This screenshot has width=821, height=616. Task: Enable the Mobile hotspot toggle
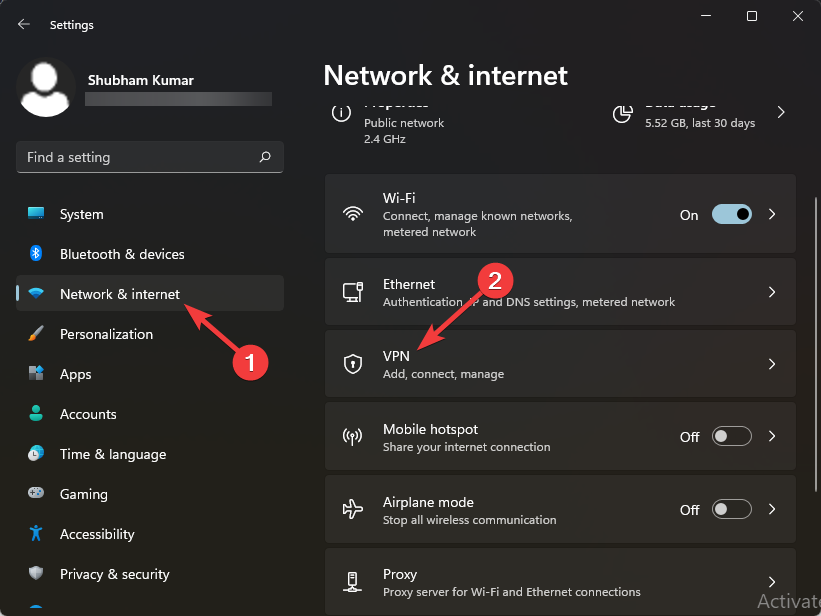tap(731, 437)
